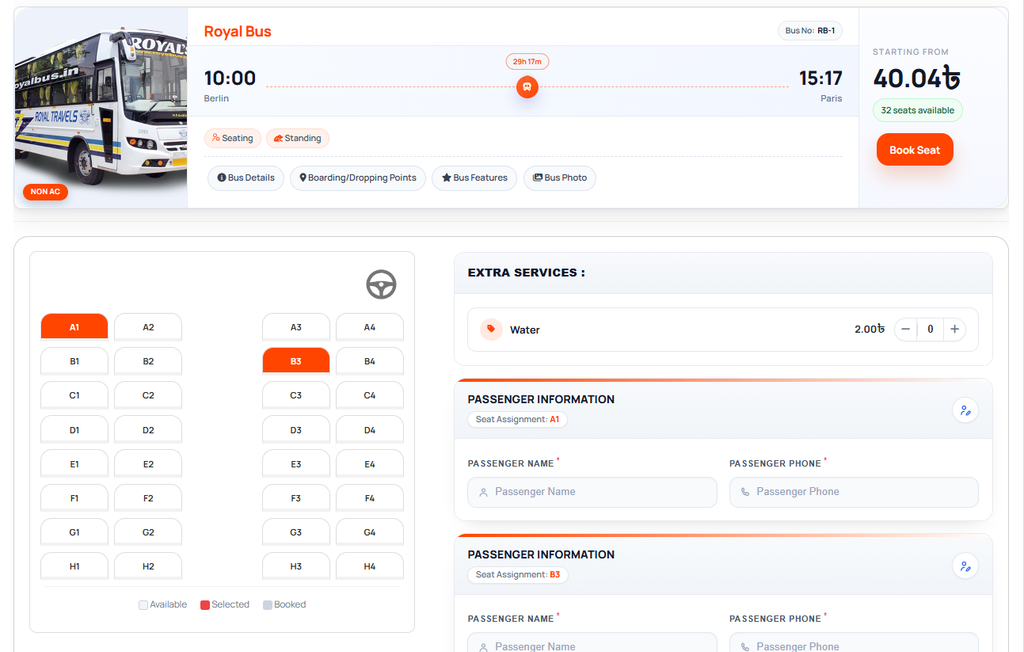Click the 32 seats available badge
The image size is (1024, 652).
918,110
